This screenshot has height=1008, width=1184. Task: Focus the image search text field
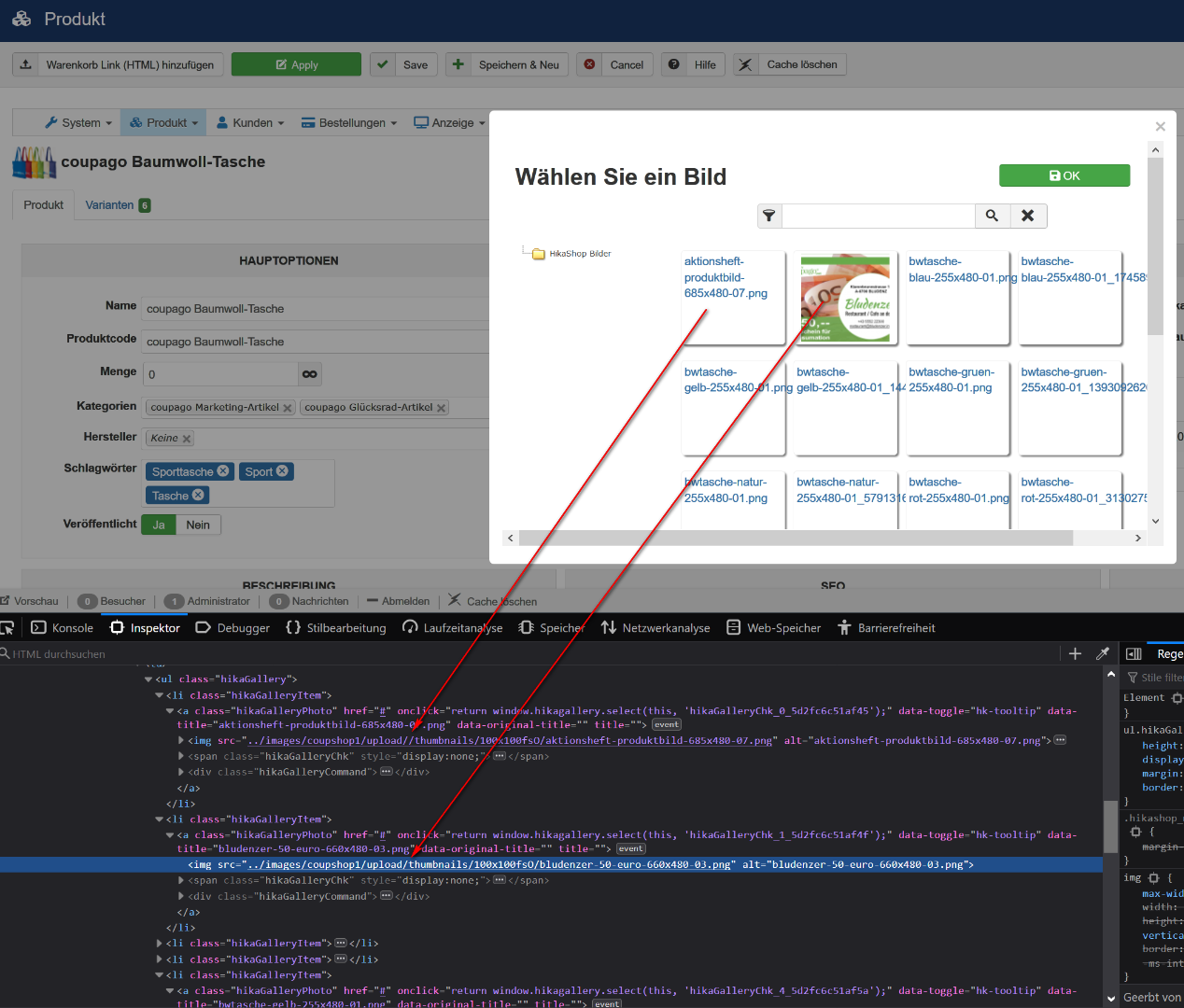pos(878,216)
